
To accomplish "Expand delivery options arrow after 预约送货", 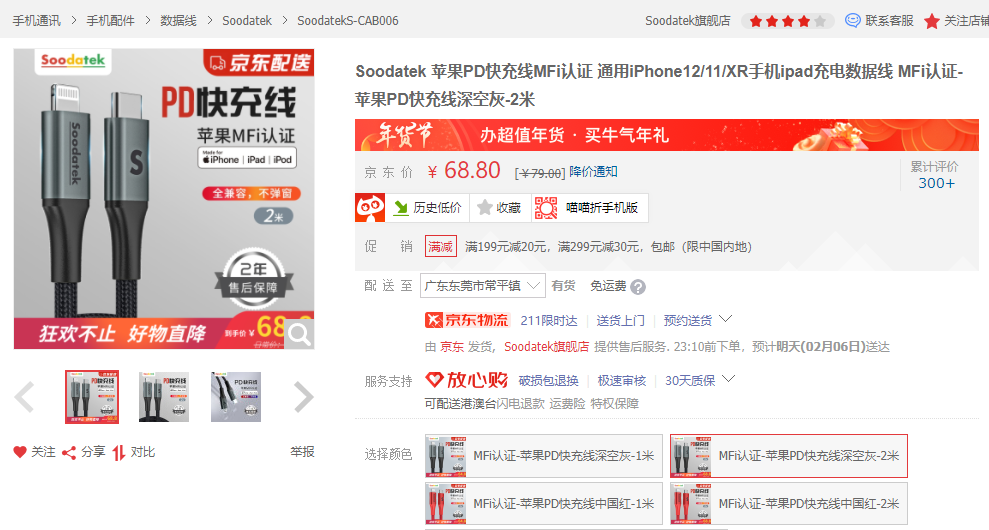I will tap(725, 319).
